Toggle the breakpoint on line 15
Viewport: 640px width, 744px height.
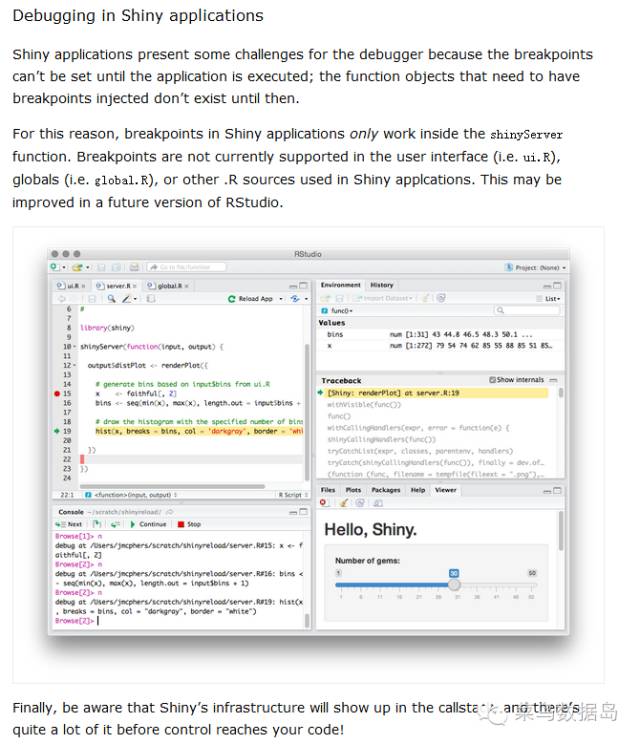click(57, 394)
